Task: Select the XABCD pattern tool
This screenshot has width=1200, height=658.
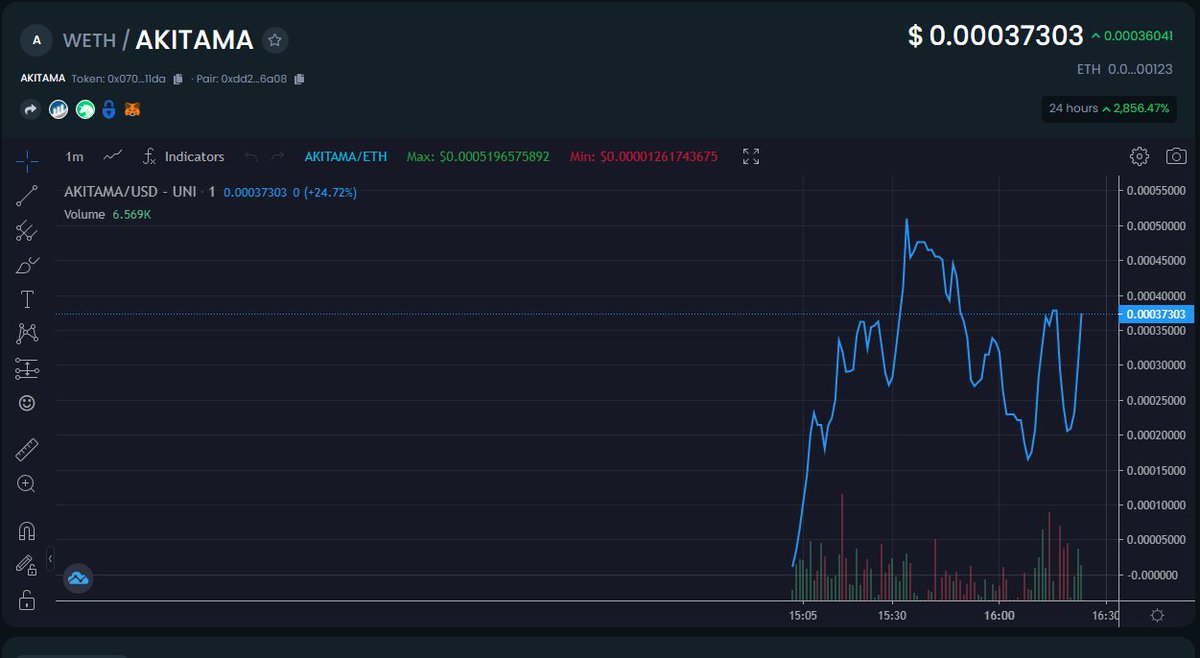Action: (x=27, y=334)
